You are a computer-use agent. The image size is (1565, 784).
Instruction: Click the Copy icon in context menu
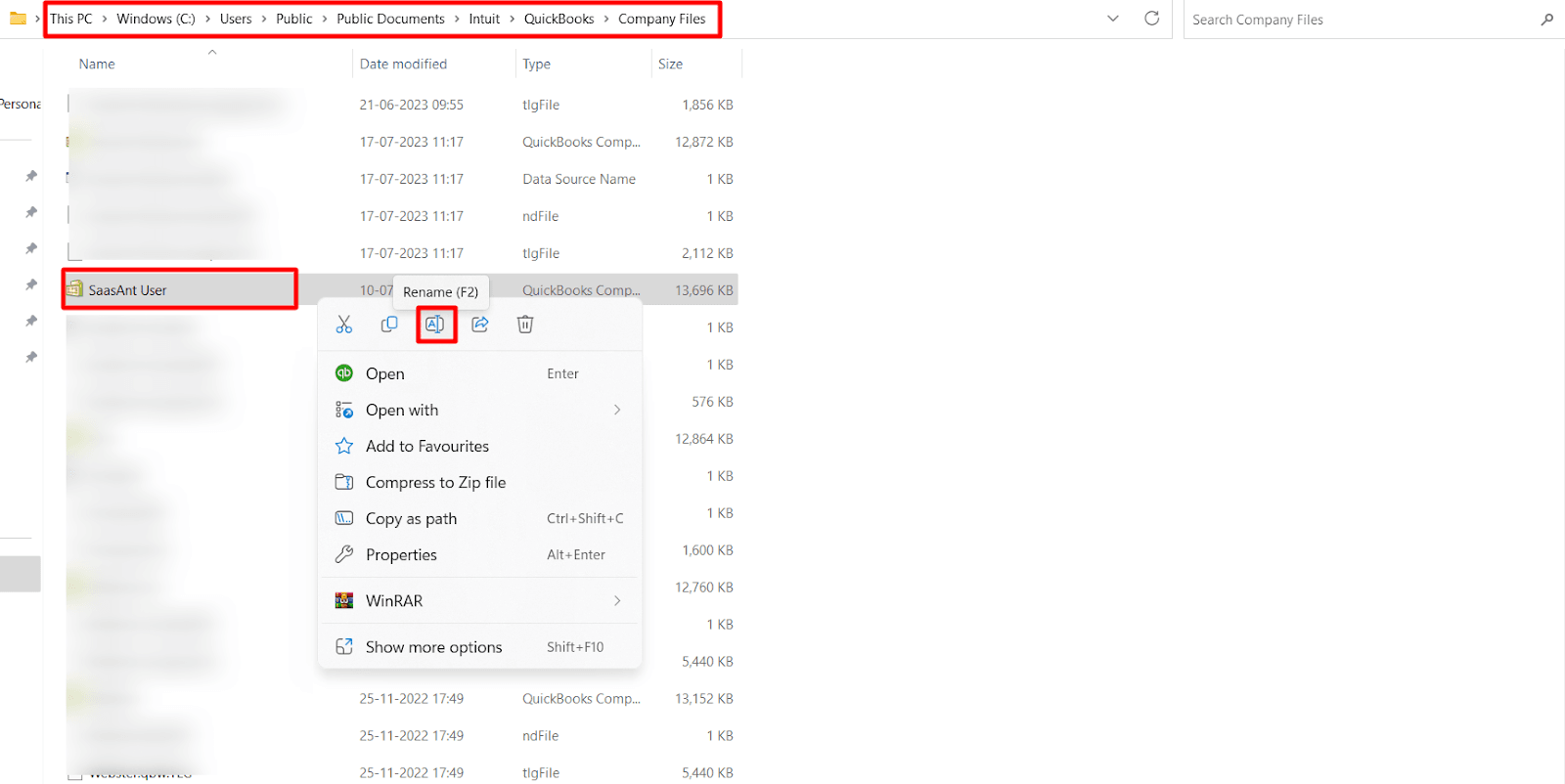[x=389, y=325]
